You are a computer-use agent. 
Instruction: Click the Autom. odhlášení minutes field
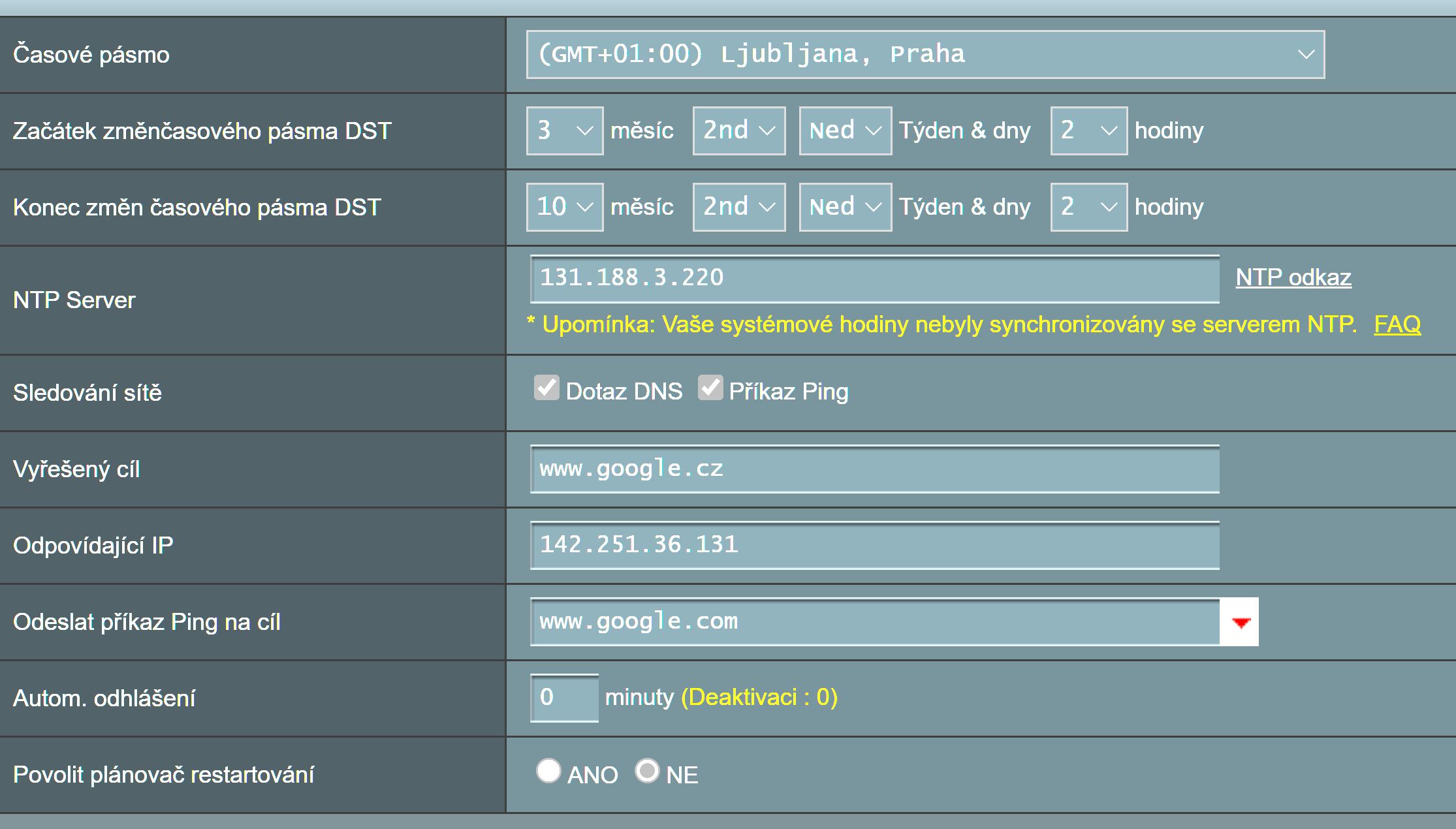click(x=564, y=698)
